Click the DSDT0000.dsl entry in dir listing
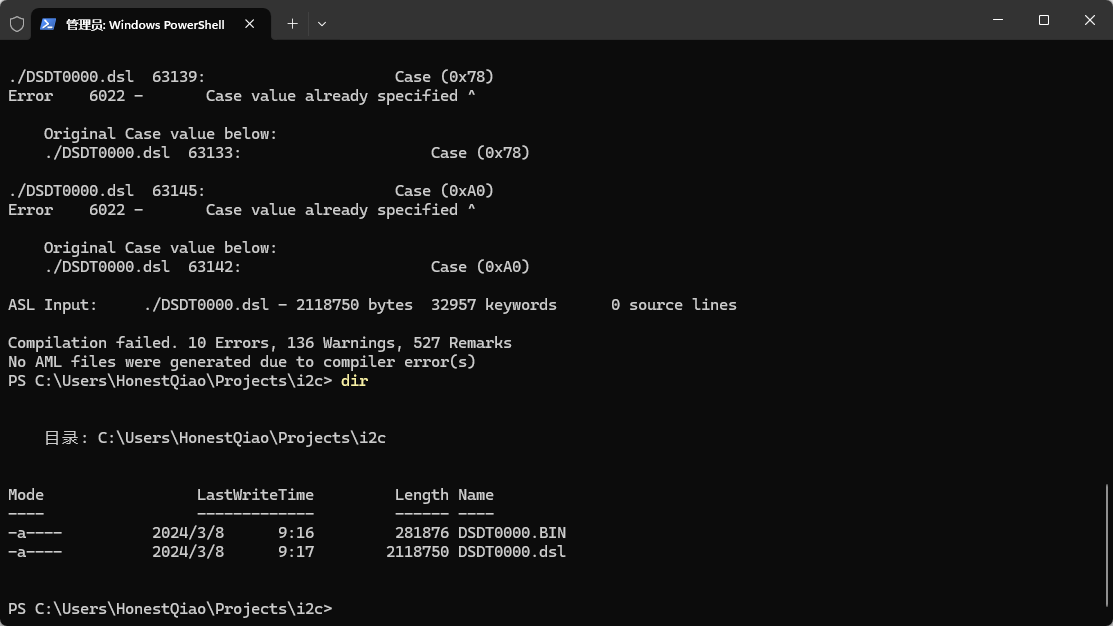Image resolution: width=1113 pixels, height=626 pixels. click(x=511, y=552)
